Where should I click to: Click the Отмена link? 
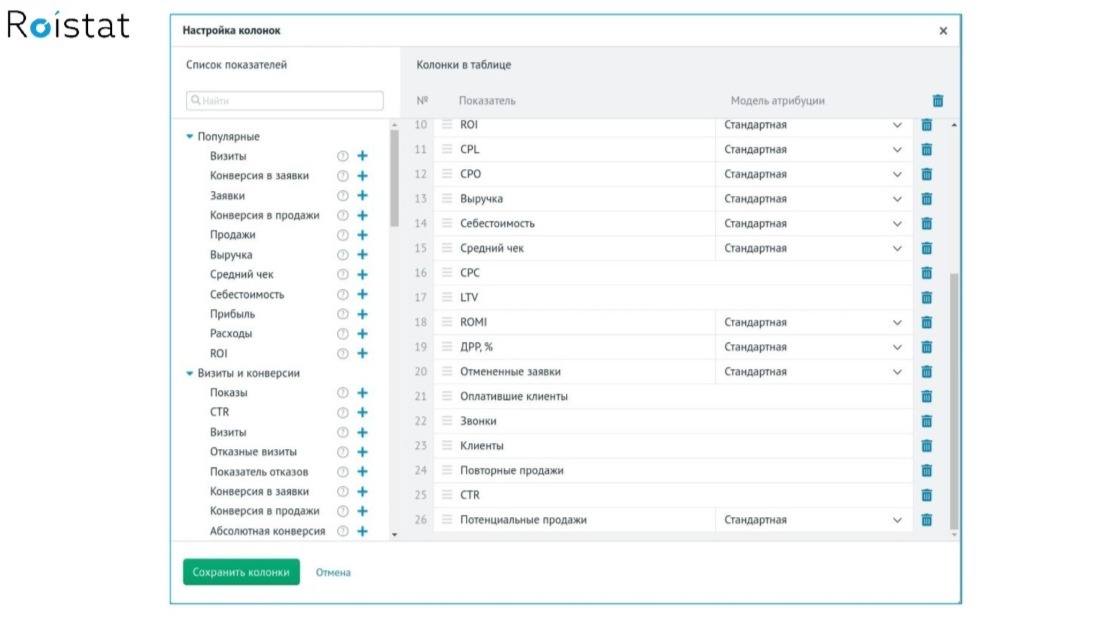point(333,573)
